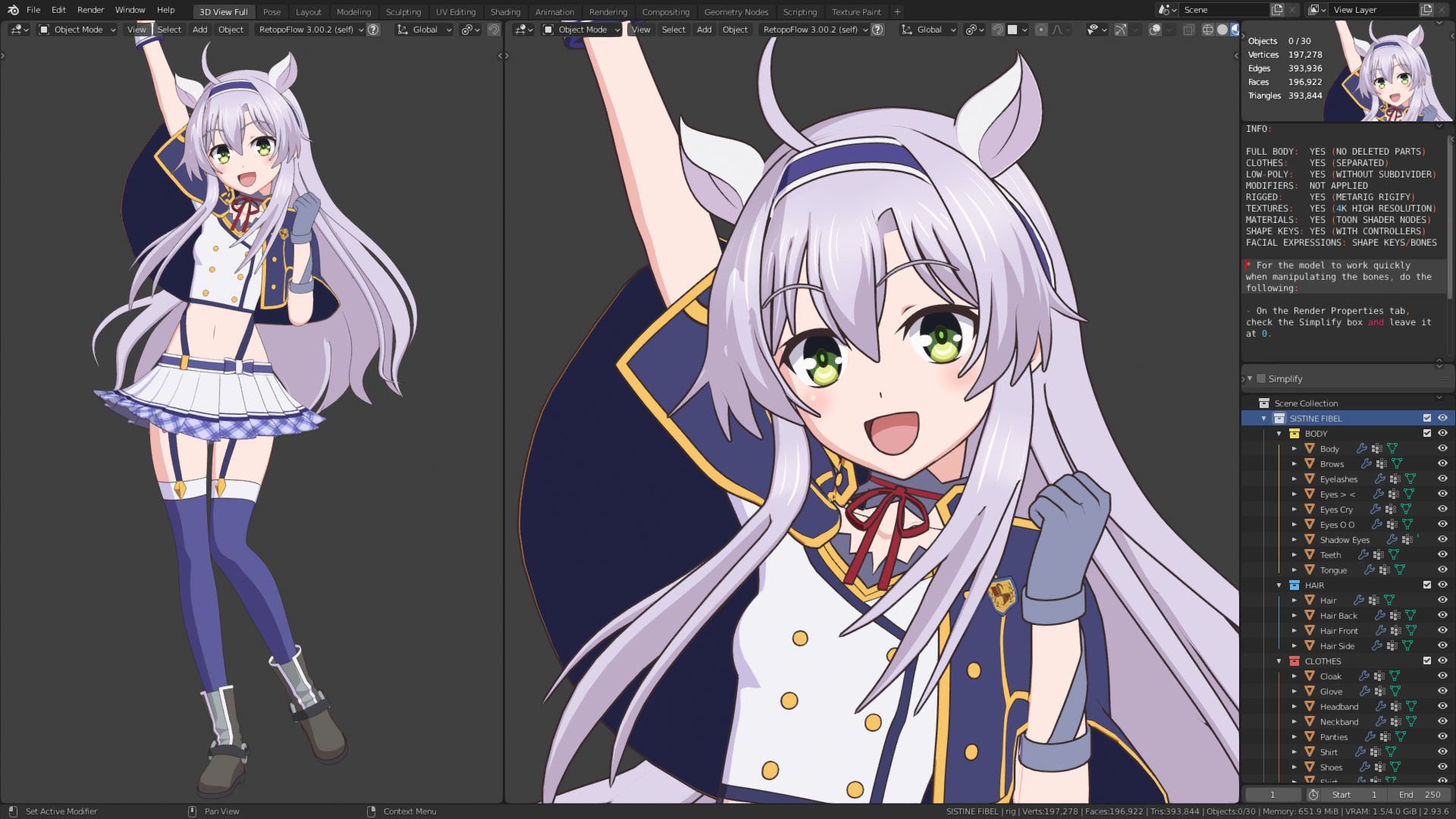The height and width of the screenshot is (819, 1456).
Task: Select the Headband object in outliner
Action: (1338, 706)
